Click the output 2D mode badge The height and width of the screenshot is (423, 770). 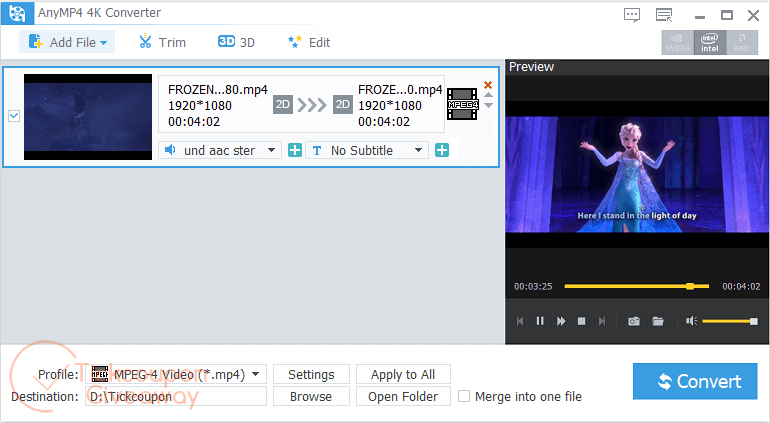pos(343,105)
